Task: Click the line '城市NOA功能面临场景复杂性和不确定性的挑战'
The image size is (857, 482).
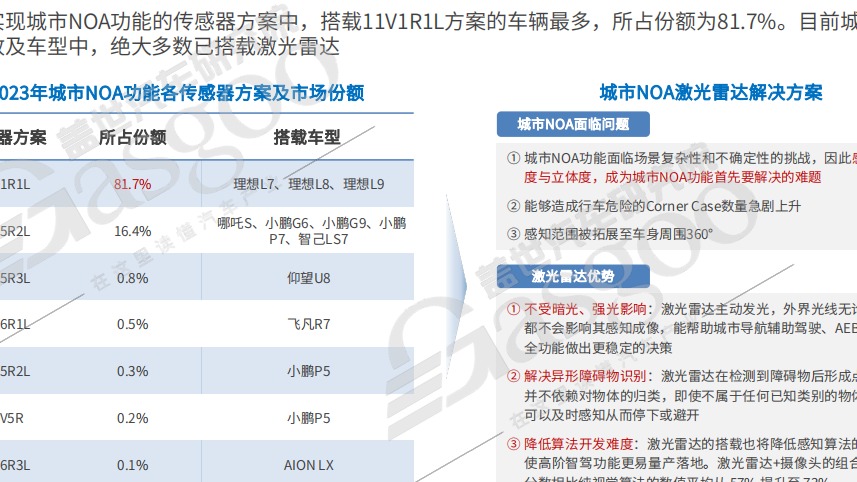Action: (x=667, y=158)
